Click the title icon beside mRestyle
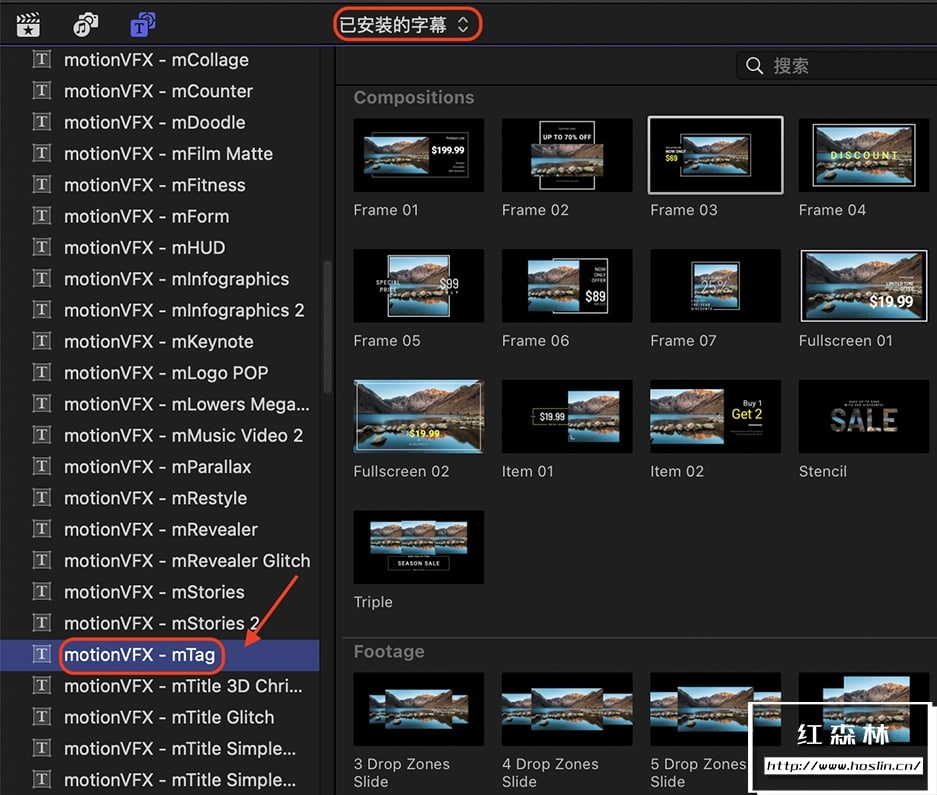The image size is (937, 795). [41, 497]
